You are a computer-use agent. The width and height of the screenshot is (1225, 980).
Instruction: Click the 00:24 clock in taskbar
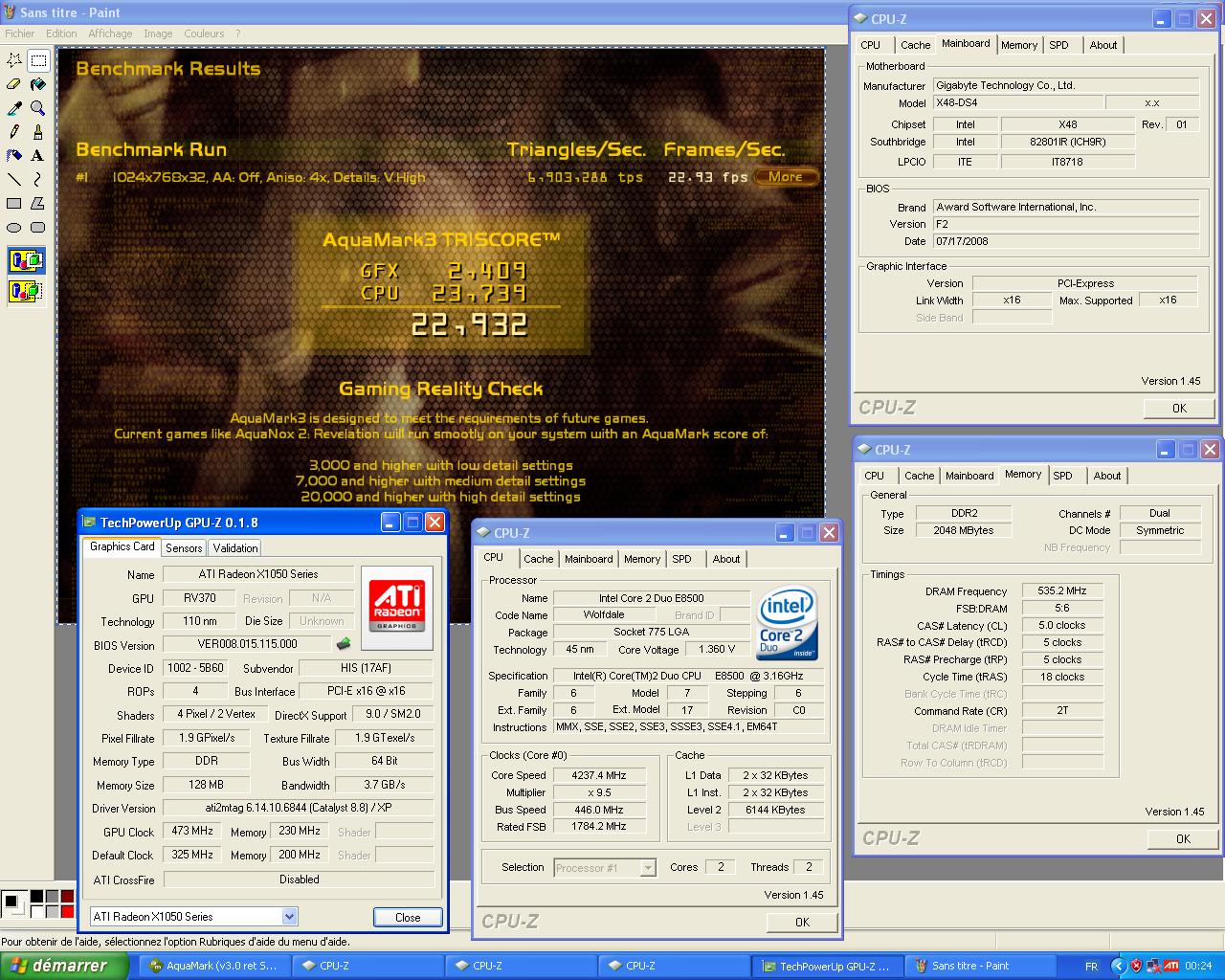coord(1197,966)
